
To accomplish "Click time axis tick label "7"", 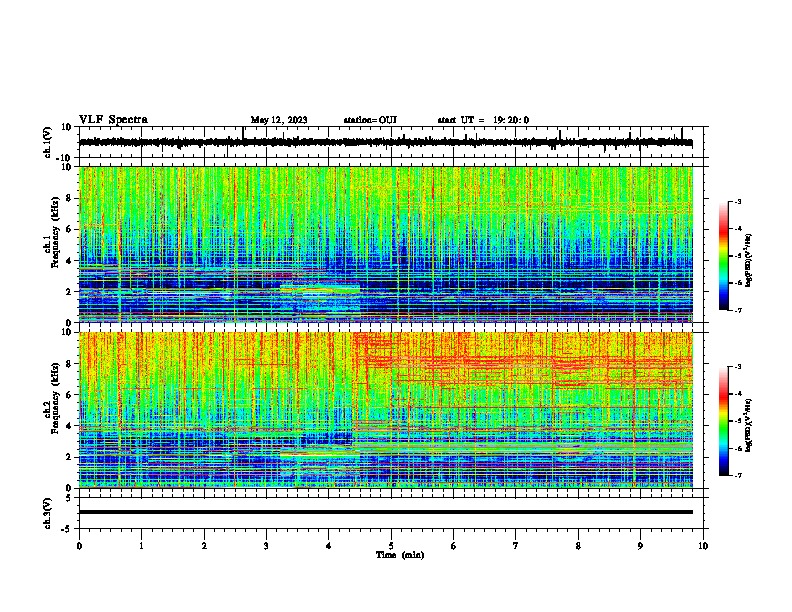I will click(516, 546).
